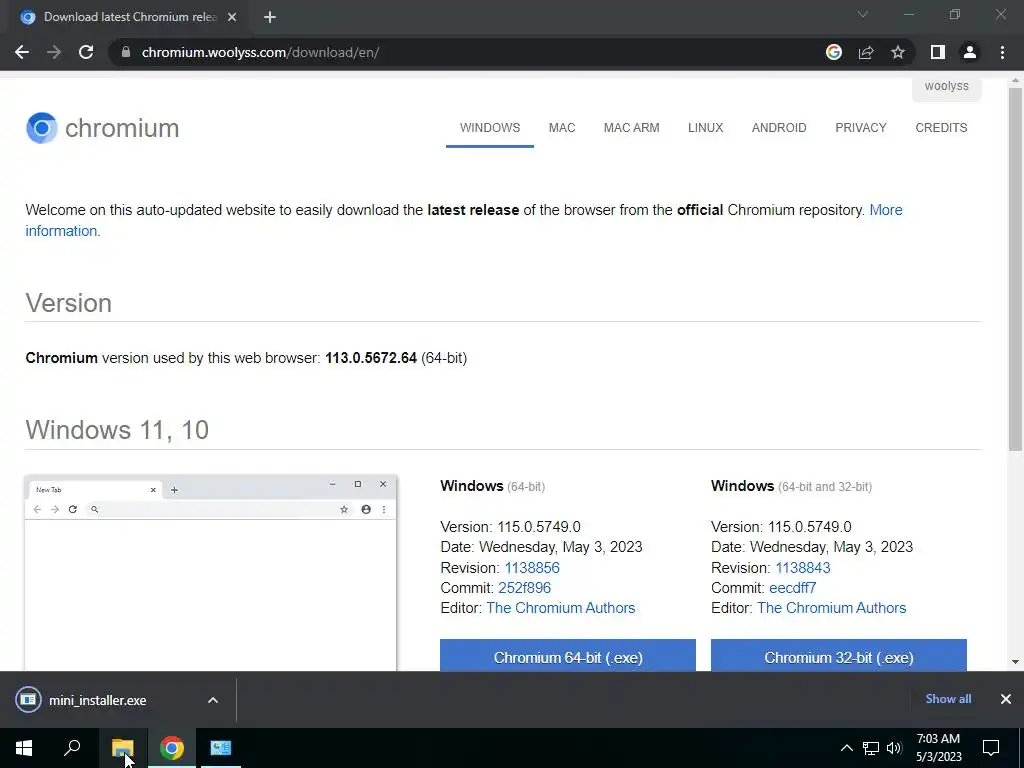Click the Chromium browser preview thumbnail
This screenshot has width=1024, height=768.
[x=210, y=573]
